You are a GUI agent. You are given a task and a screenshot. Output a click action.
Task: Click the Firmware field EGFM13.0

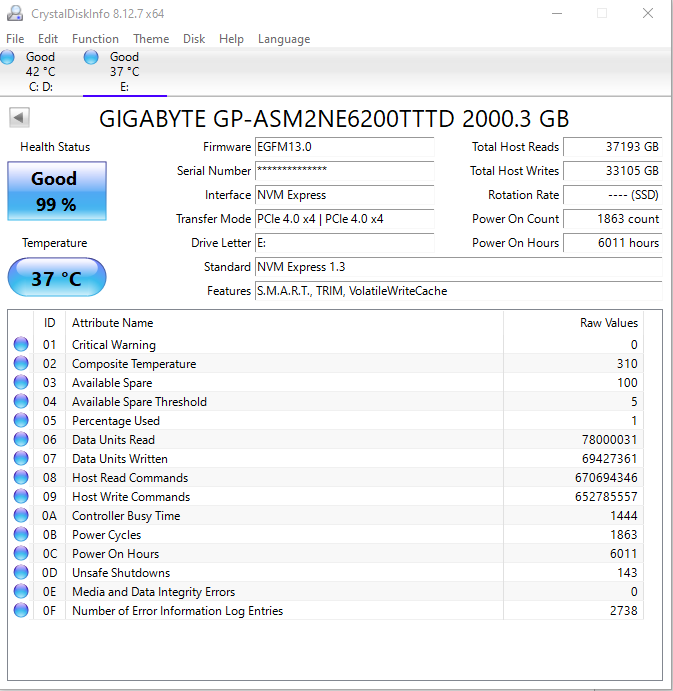345,147
